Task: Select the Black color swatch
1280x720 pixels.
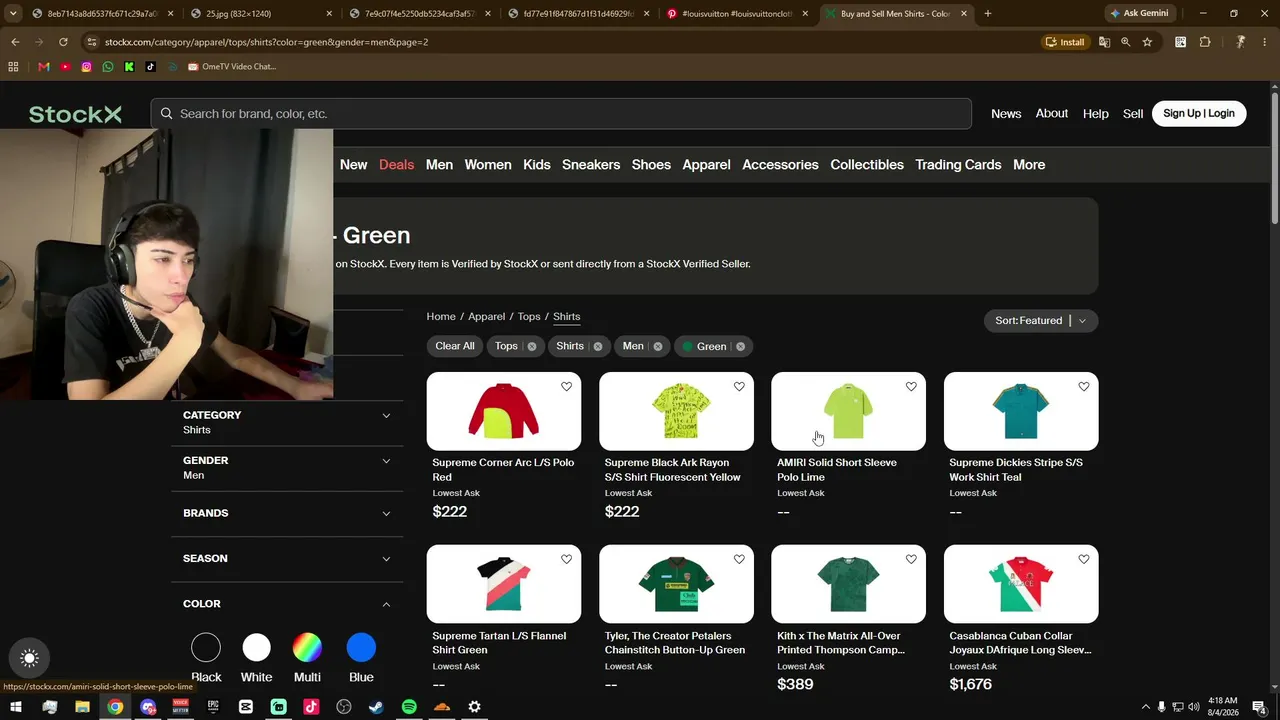Action: [x=206, y=648]
